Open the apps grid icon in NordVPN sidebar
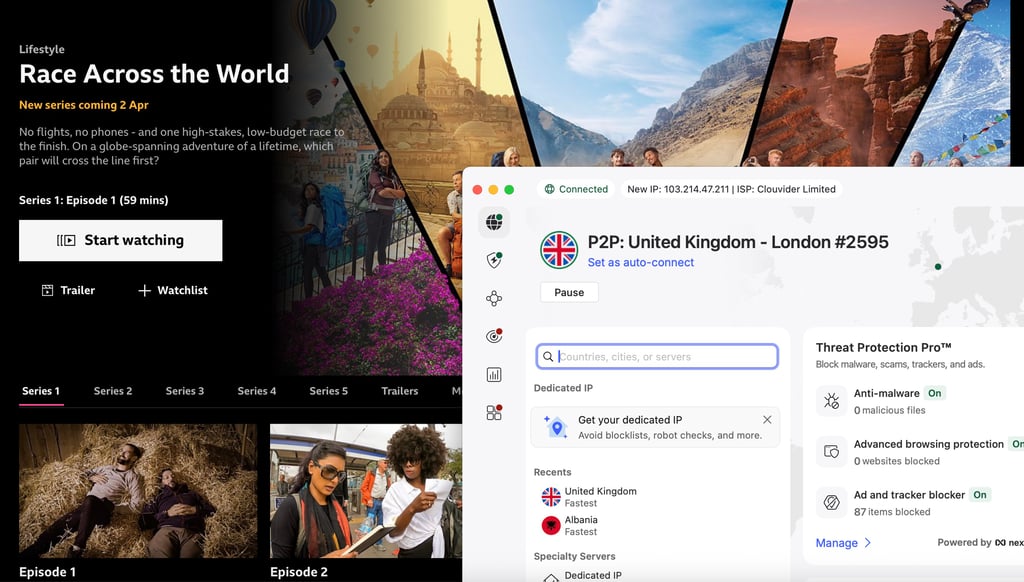Viewport: 1024px width, 582px height. pos(494,412)
